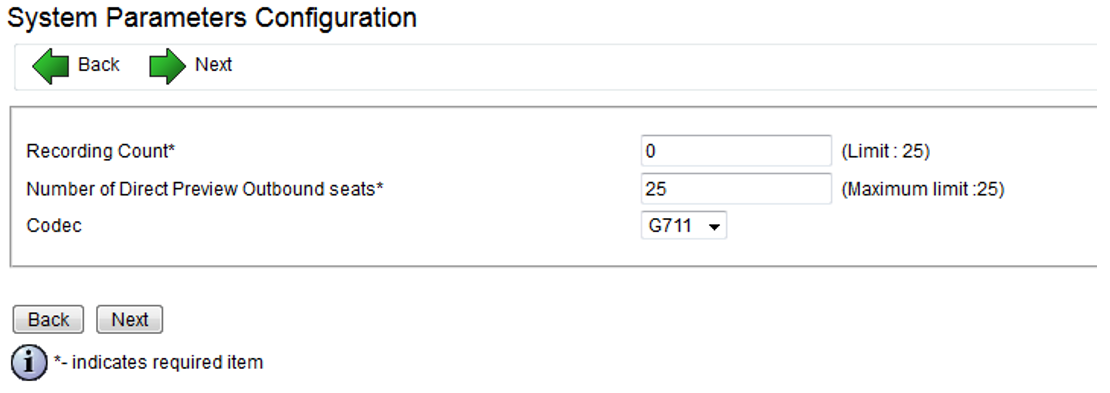Click the System Parameters Configuration heading
1110x393 pixels.
[212, 18]
